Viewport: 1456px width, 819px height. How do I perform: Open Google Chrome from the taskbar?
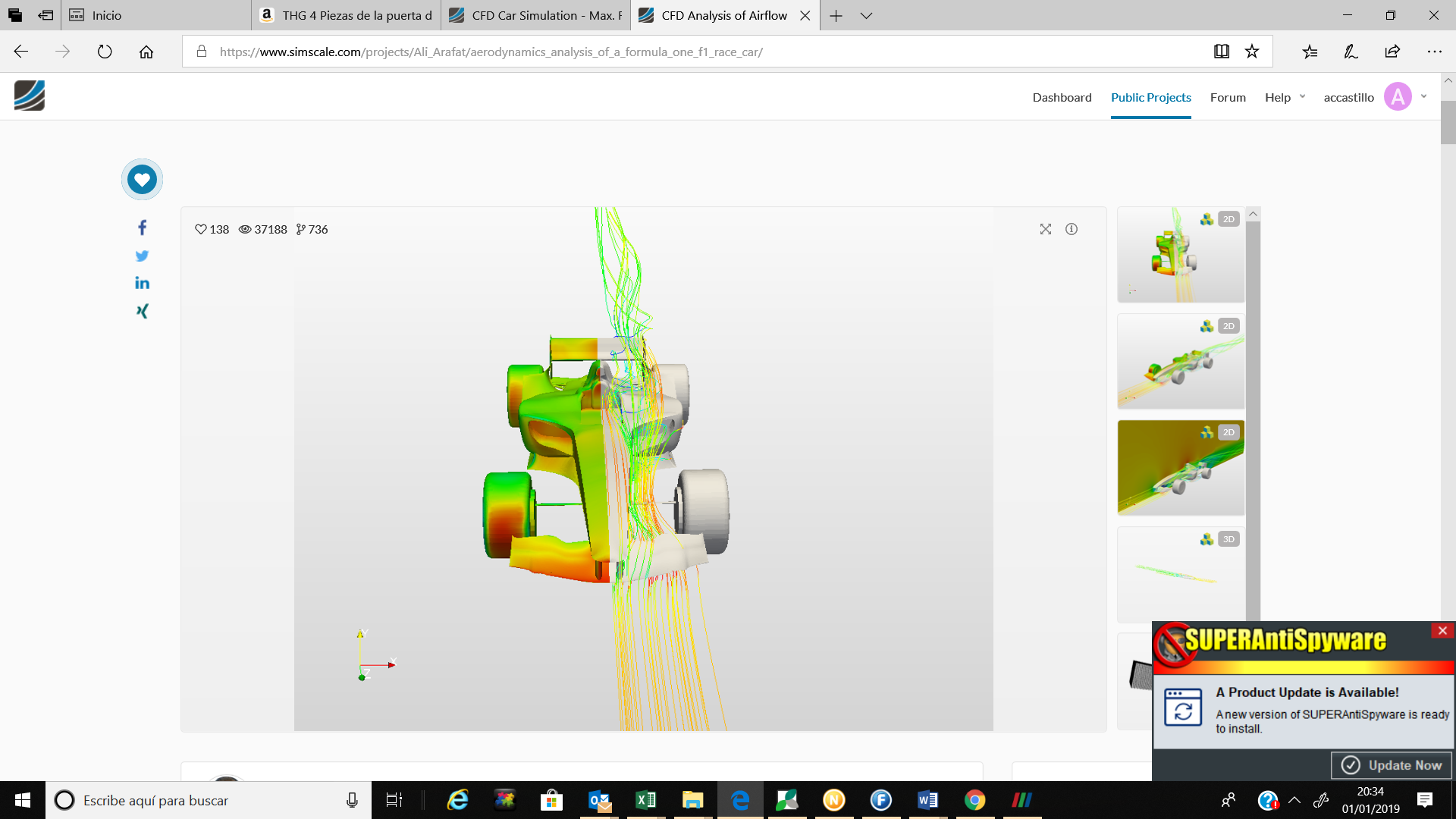pyautogui.click(x=974, y=800)
